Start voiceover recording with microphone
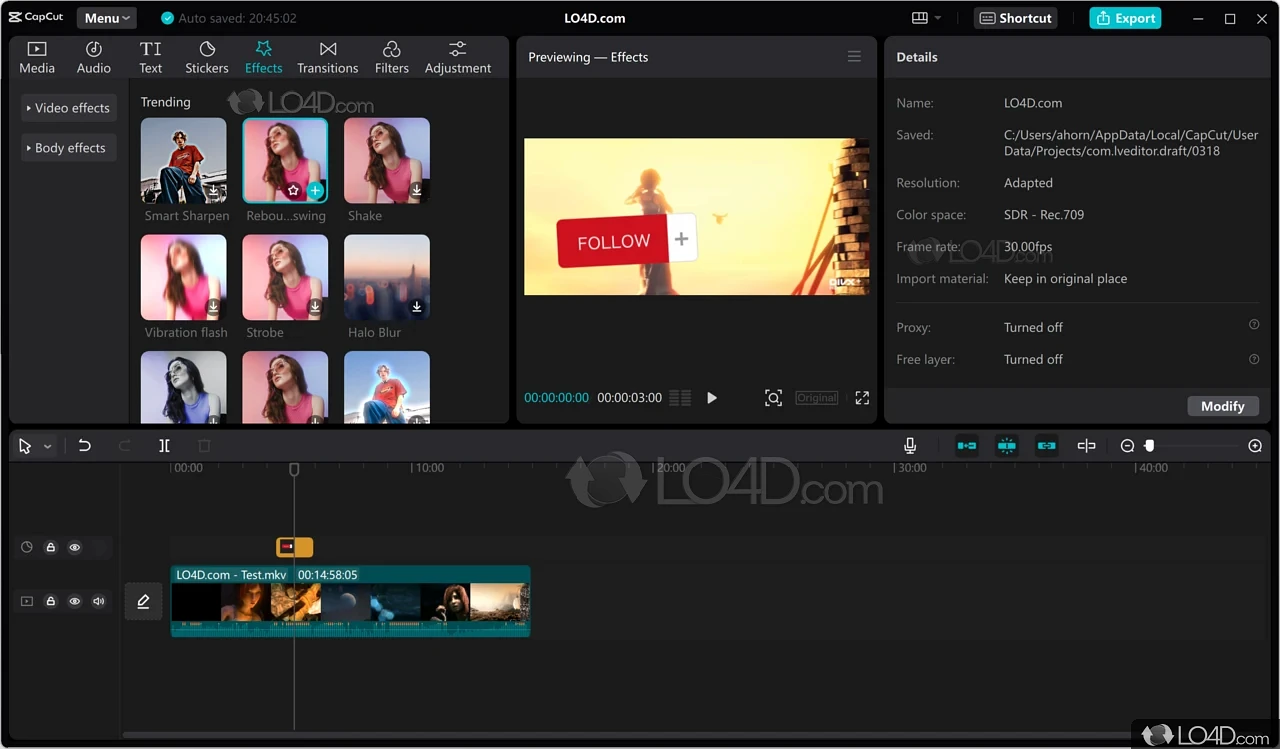This screenshot has height=749, width=1280. (910, 446)
